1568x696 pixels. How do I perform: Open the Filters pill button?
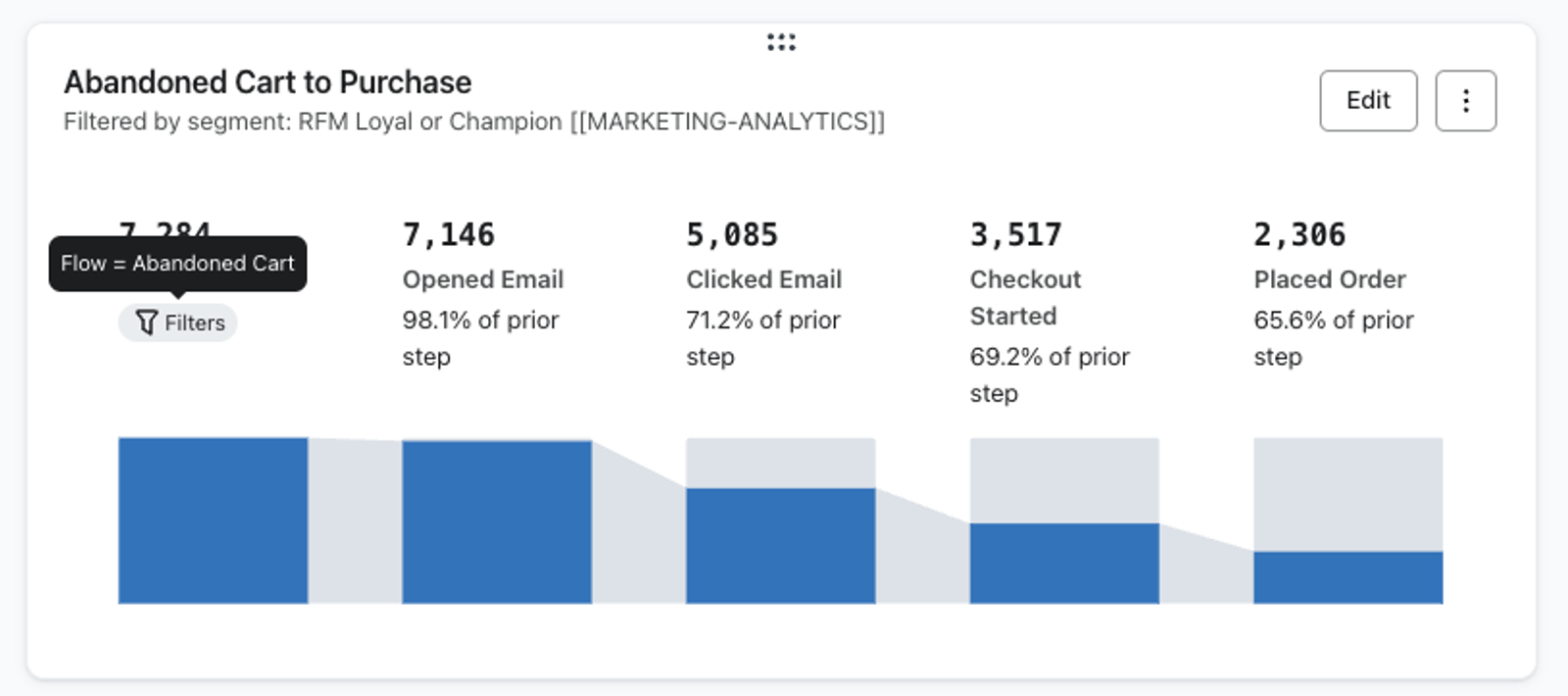177,323
